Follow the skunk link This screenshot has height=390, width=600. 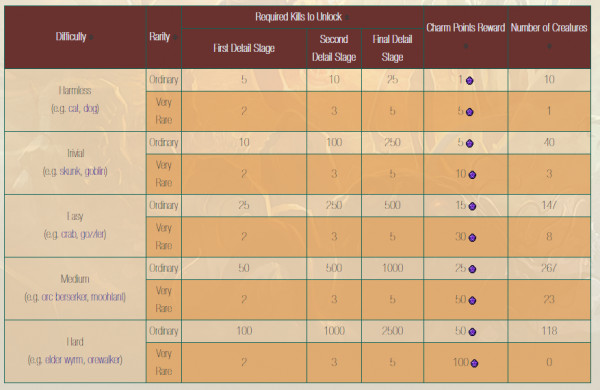click(x=69, y=171)
